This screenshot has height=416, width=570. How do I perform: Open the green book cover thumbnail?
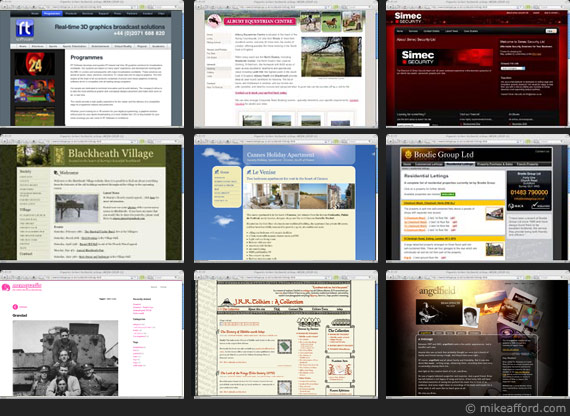(x=284, y=346)
